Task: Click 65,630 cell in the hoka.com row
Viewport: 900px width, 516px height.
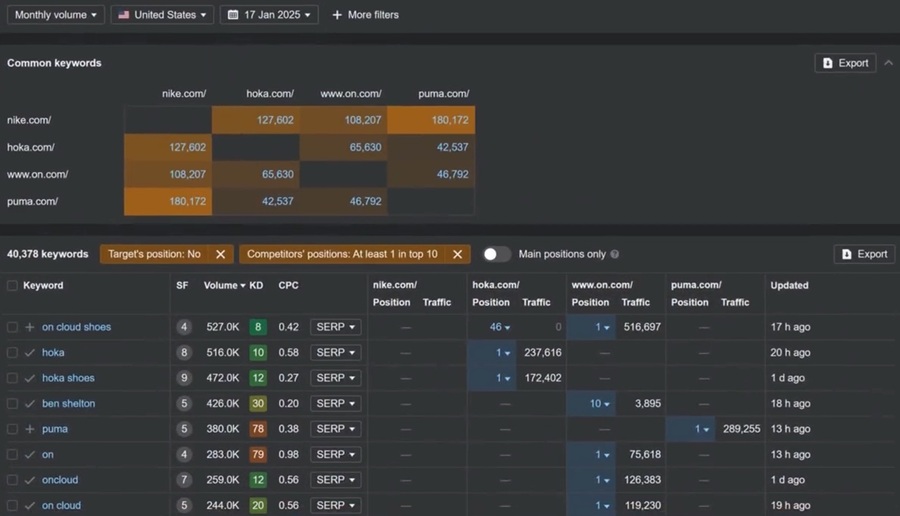Action: point(343,147)
